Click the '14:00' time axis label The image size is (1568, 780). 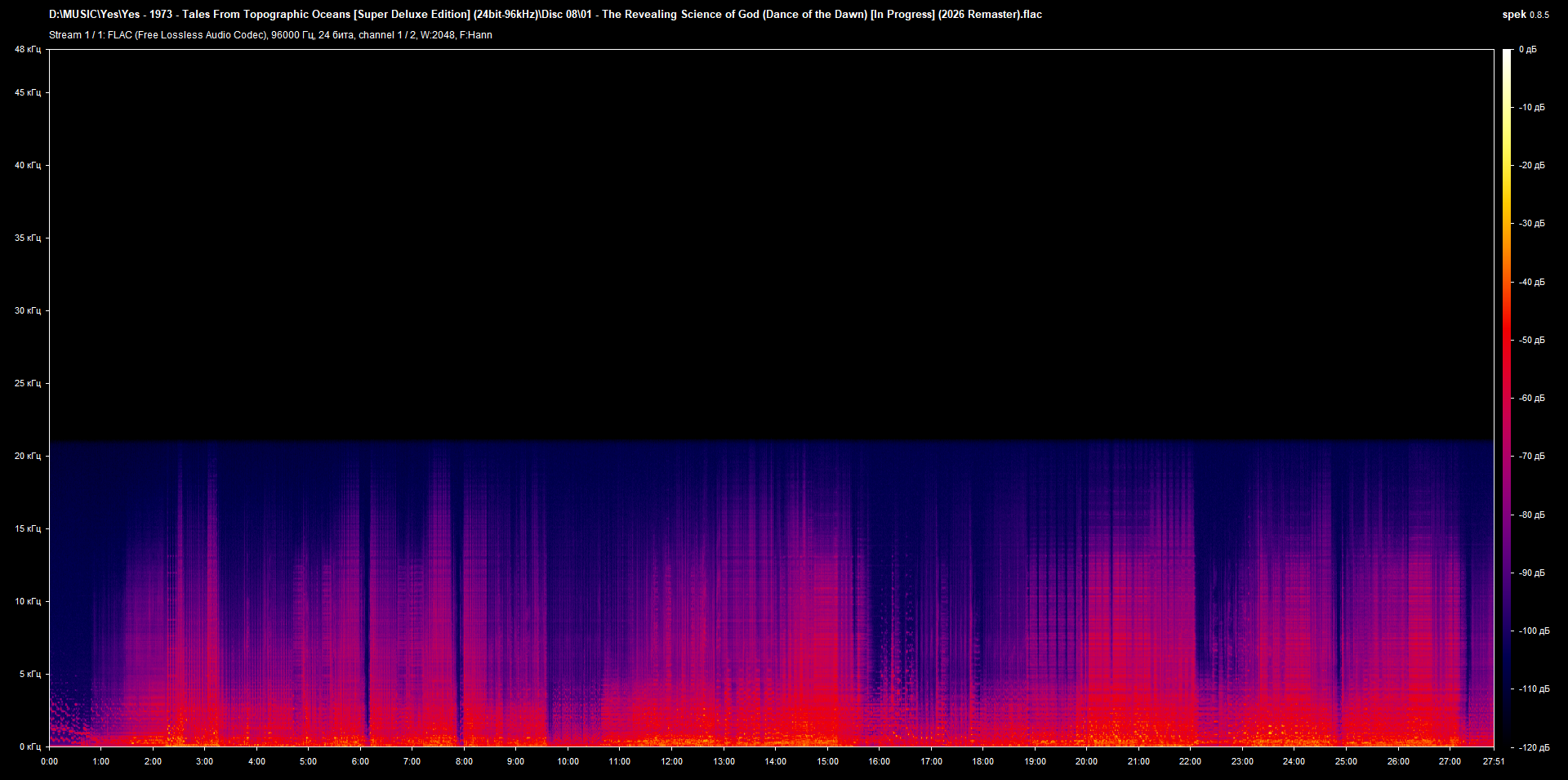pos(775,761)
